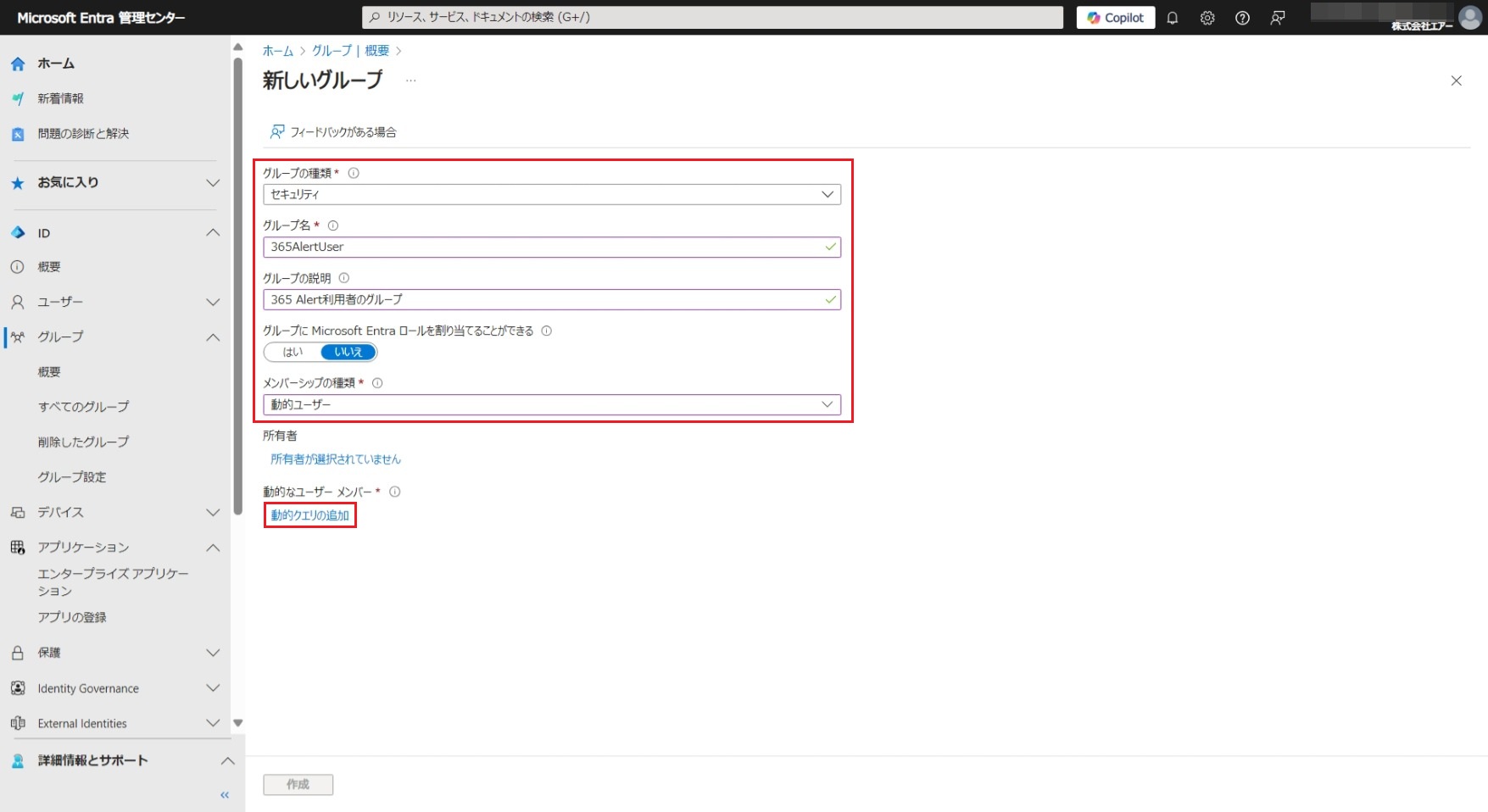
Task: Open the settings gear icon
Action: [x=1207, y=18]
